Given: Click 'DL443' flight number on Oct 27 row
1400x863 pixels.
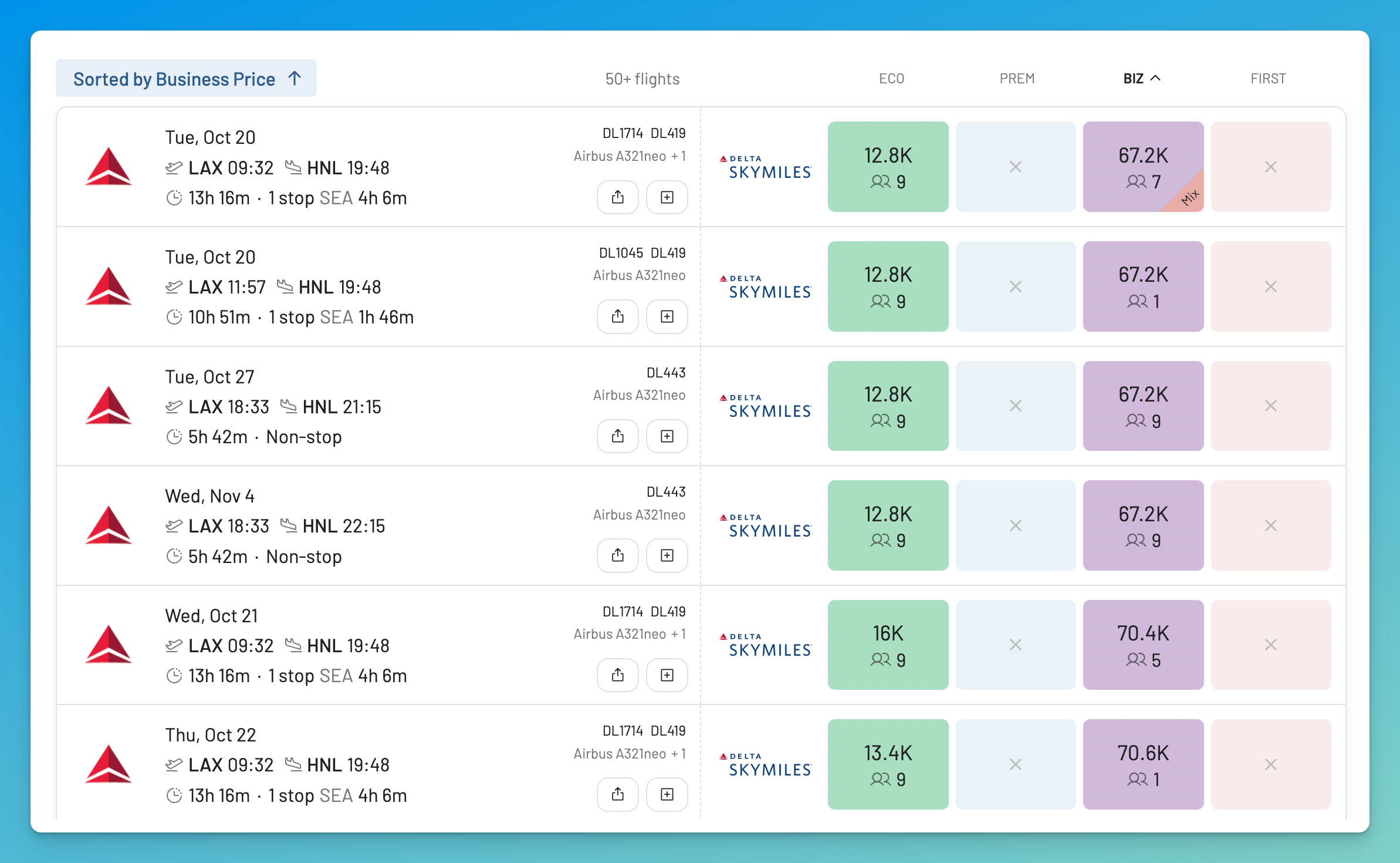Looking at the screenshot, I should coord(666,373).
